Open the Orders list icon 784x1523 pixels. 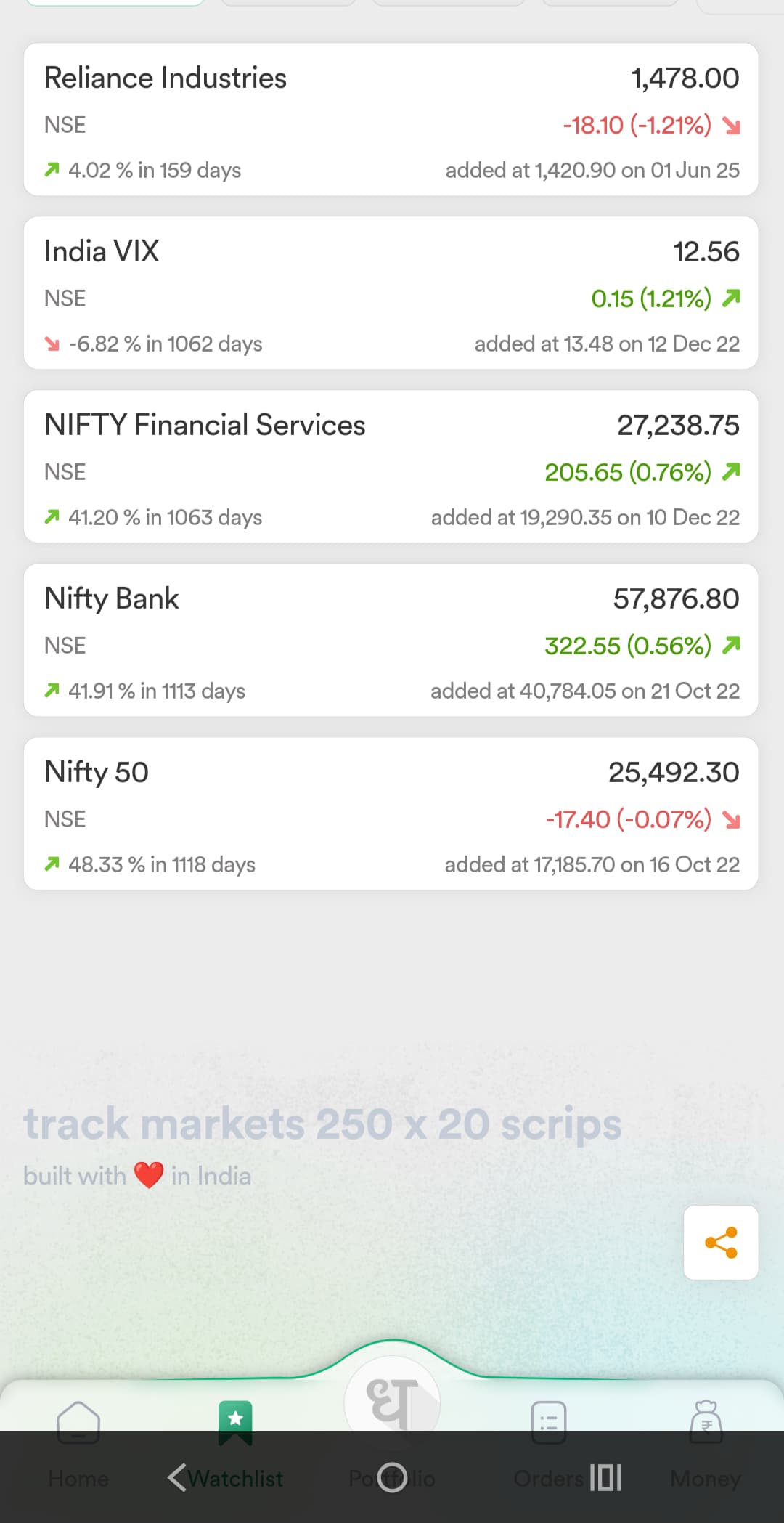pos(549,1422)
